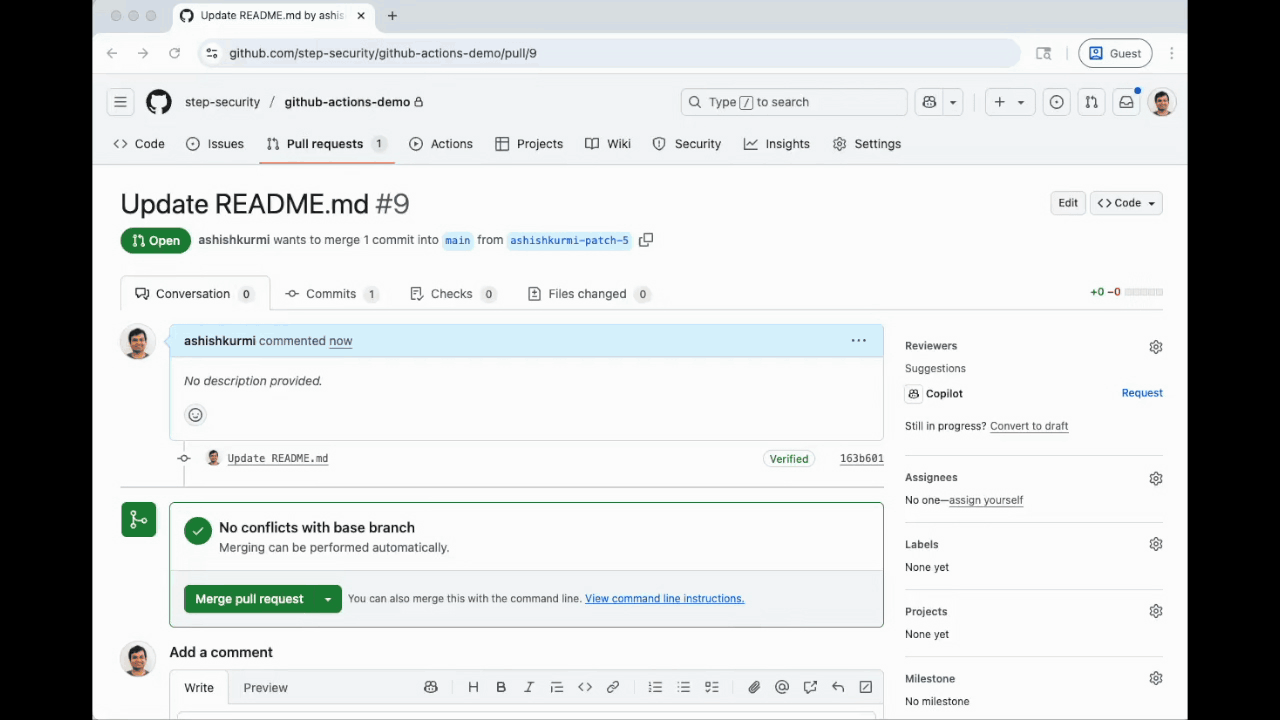1280x720 pixels.
Task: Reload page with browser refresh button
Action: tap(174, 53)
